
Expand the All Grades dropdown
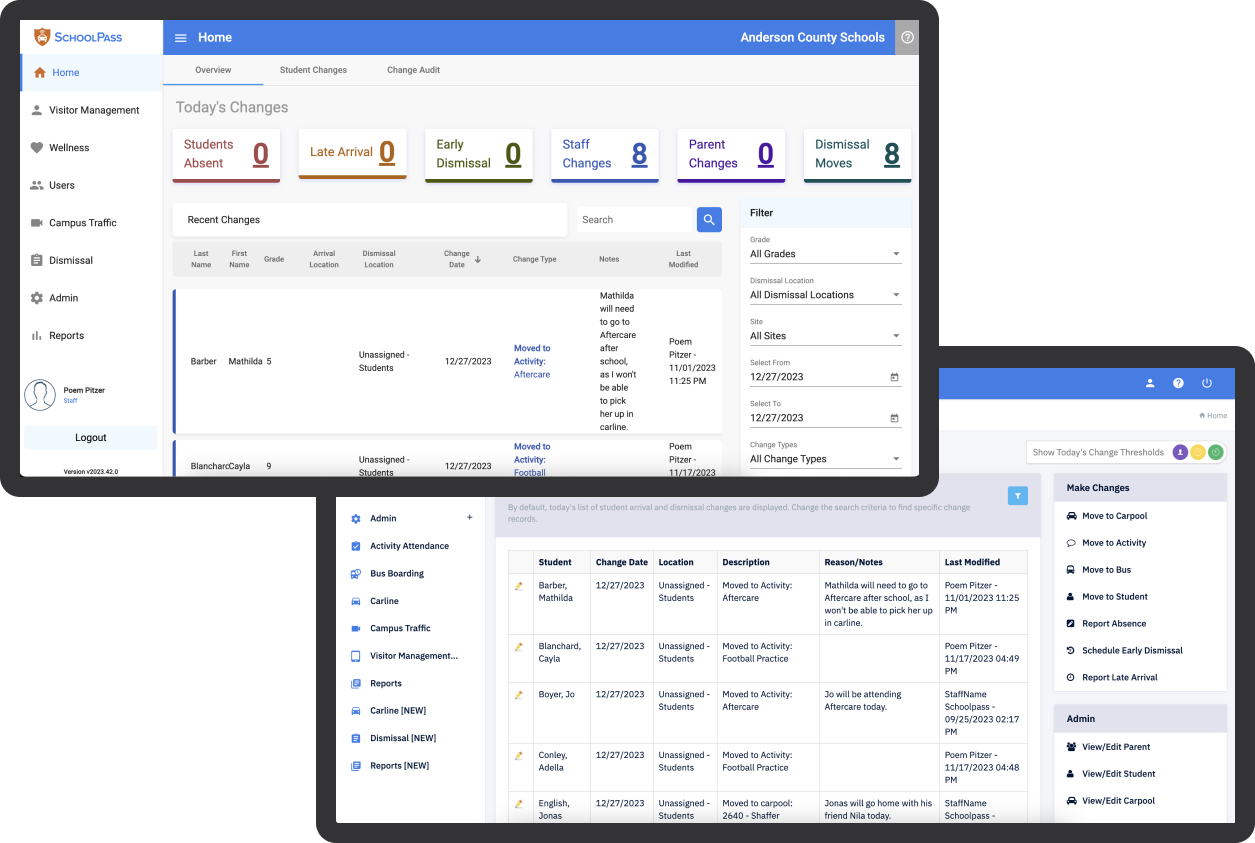(x=825, y=254)
